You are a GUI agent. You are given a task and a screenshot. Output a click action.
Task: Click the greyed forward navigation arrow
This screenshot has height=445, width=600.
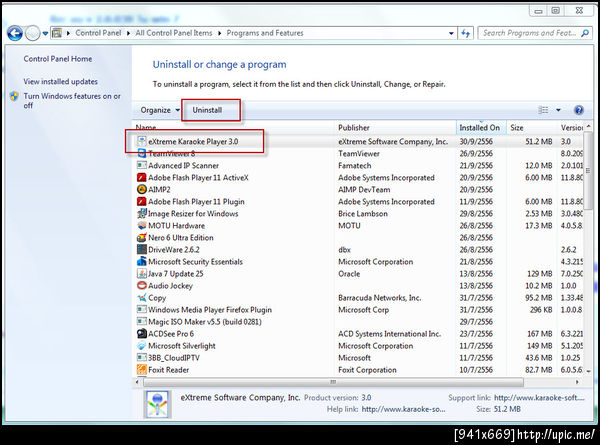(x=33, y=34)
